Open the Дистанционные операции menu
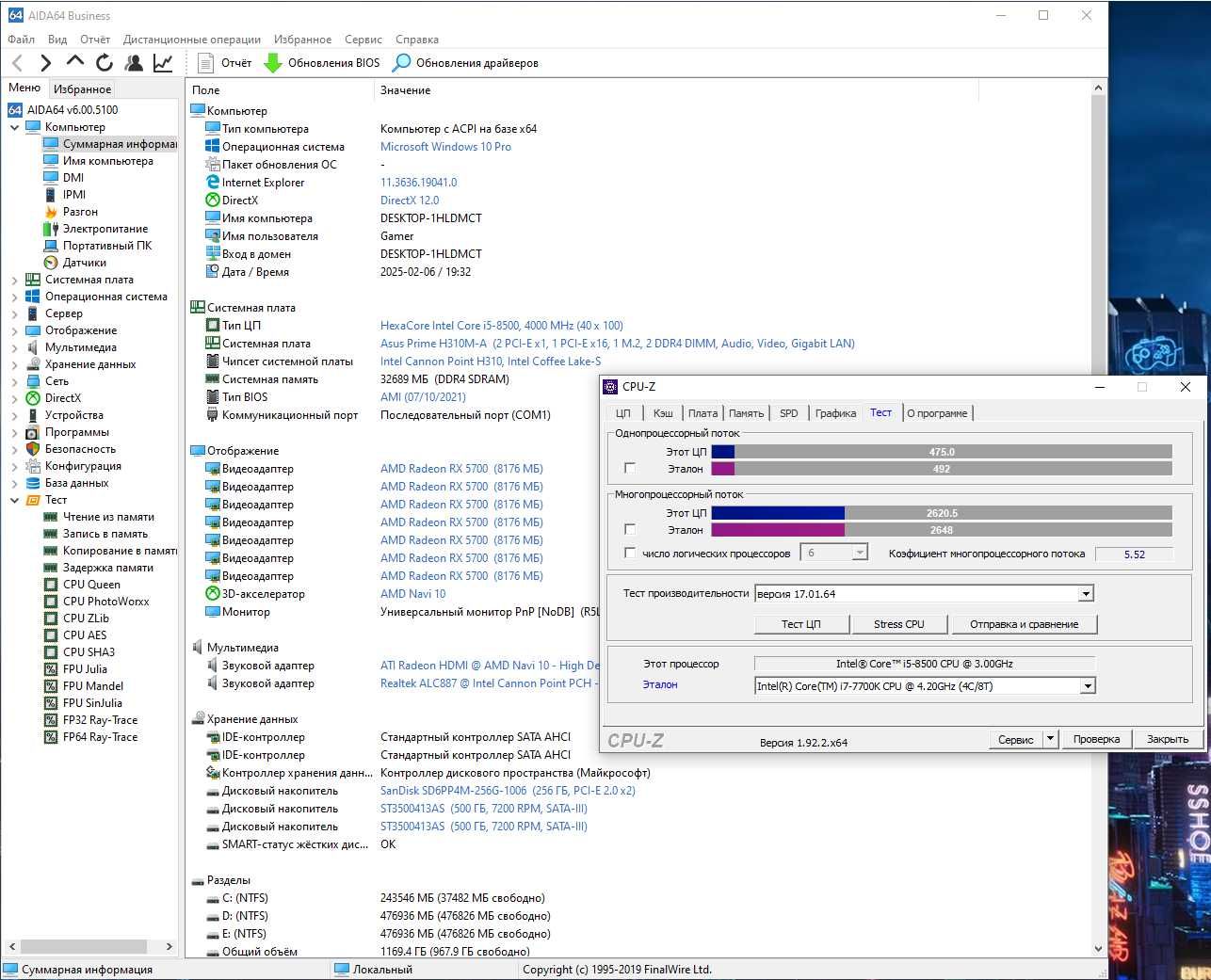 [x=192, y=40]
